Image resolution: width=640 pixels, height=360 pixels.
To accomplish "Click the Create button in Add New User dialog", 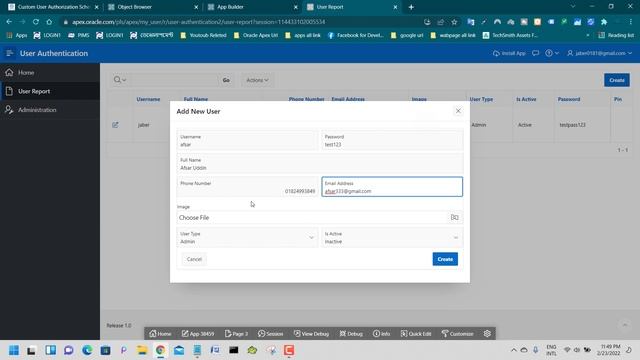I will 445,259.
